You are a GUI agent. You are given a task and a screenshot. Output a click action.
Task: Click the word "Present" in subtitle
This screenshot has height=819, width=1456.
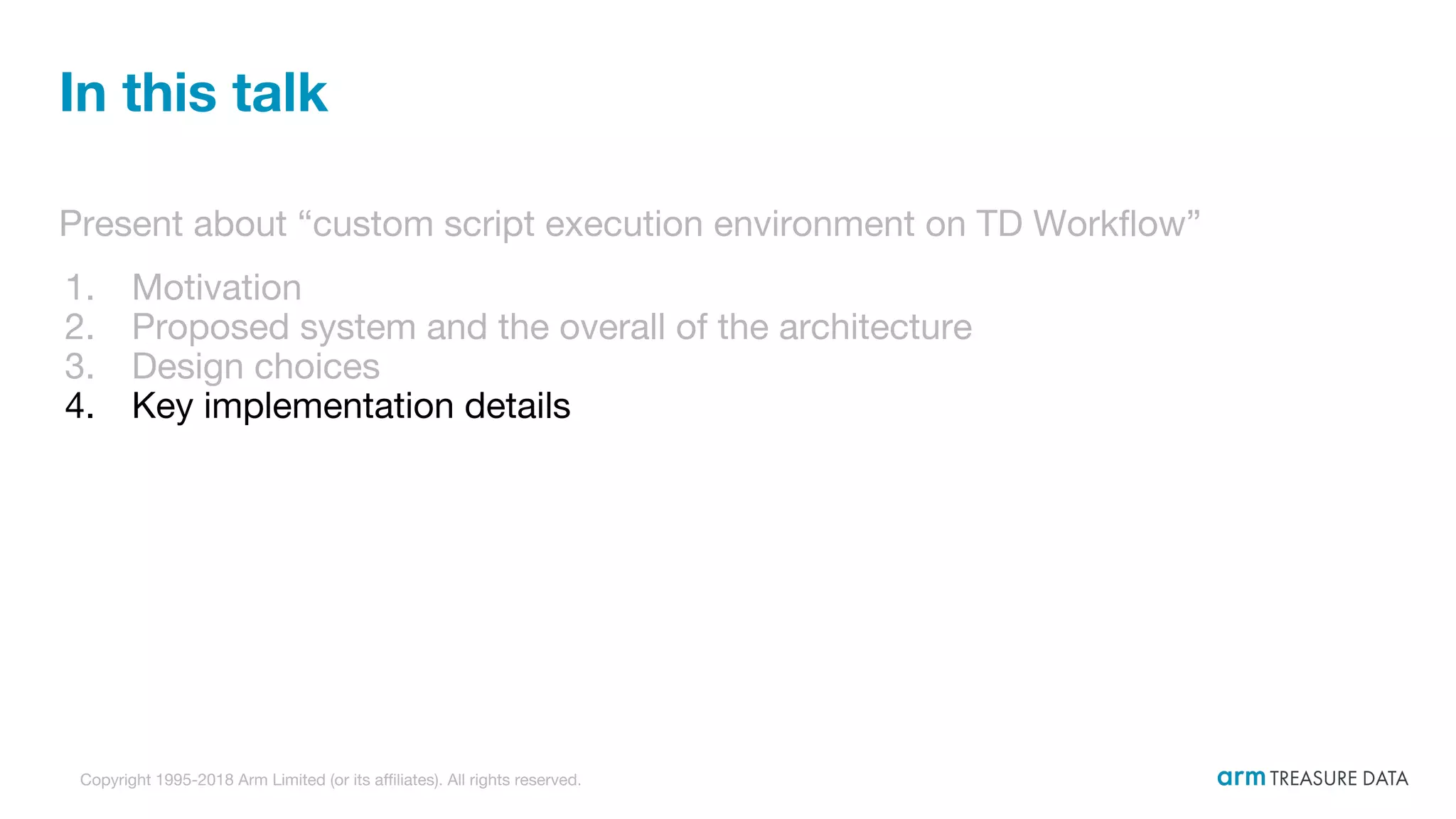(x=120, y=224)
